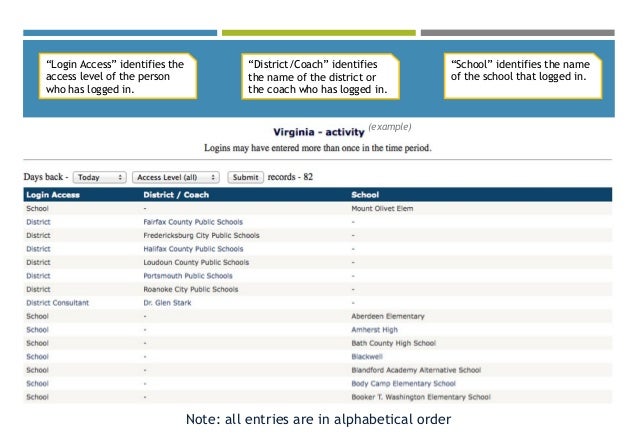Click the "Login Access" explanation callout
Viewport: 638px width, 447px height.
coord(118,76)
